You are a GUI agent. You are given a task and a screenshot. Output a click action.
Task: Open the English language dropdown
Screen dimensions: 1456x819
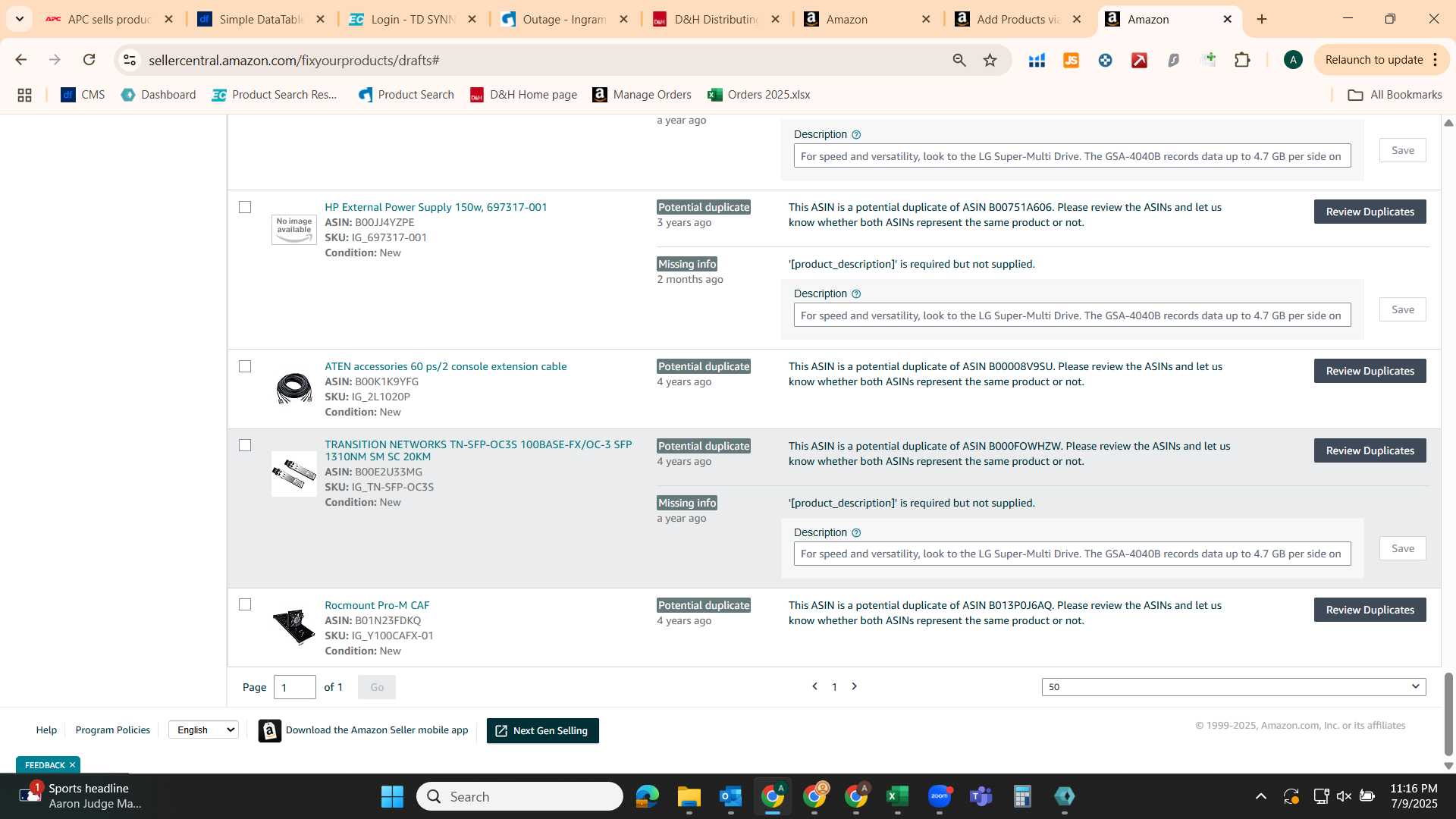(x=203, y=730)
